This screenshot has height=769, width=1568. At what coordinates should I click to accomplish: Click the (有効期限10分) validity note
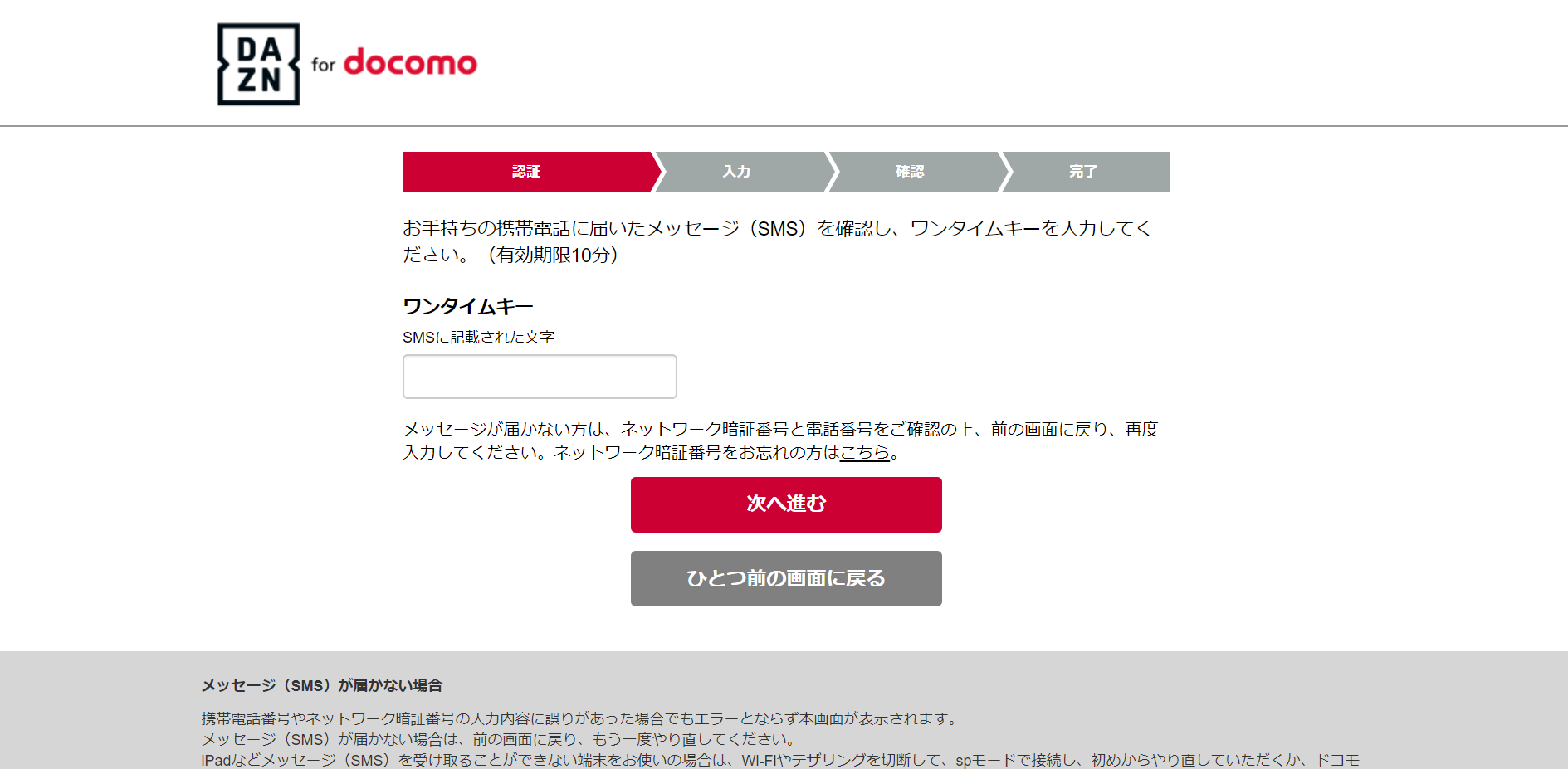pos(554,255)
